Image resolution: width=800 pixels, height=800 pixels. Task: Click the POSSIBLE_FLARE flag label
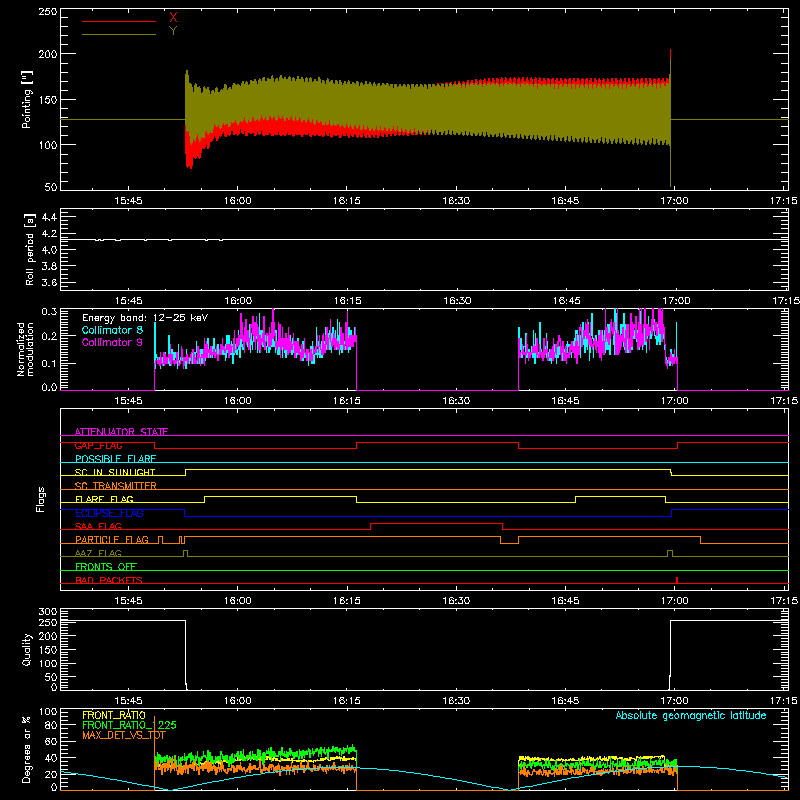coord(115,459)
